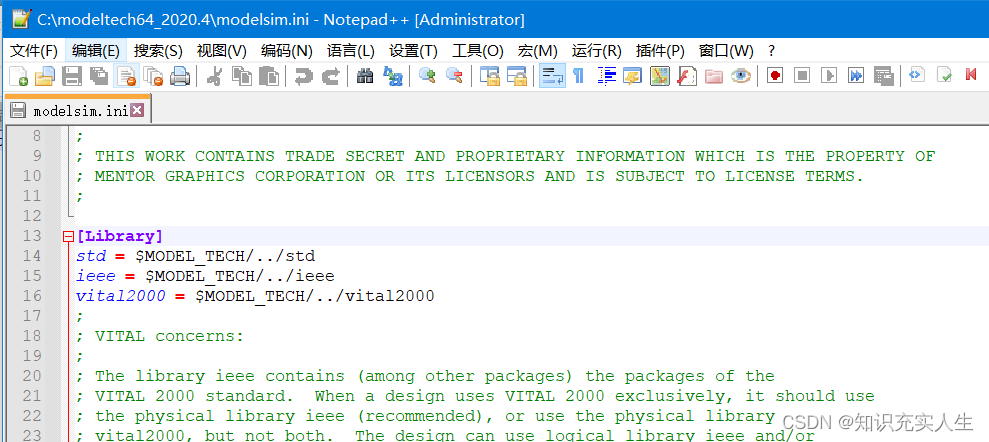Click the line "vital2000 = $MODEL_TECH/../vital2000"
989x442 pixels.
coord(255,296)
